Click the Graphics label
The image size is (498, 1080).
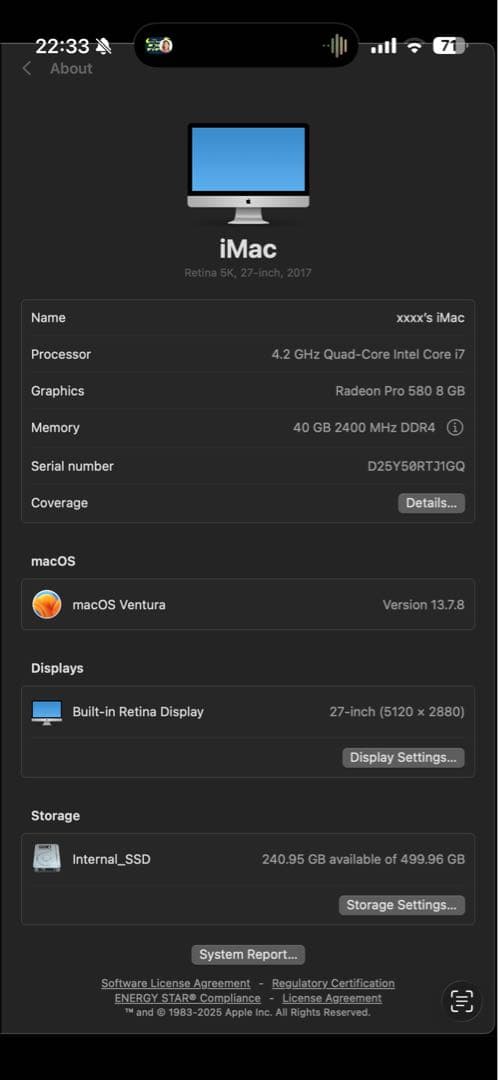coord(58,391)
